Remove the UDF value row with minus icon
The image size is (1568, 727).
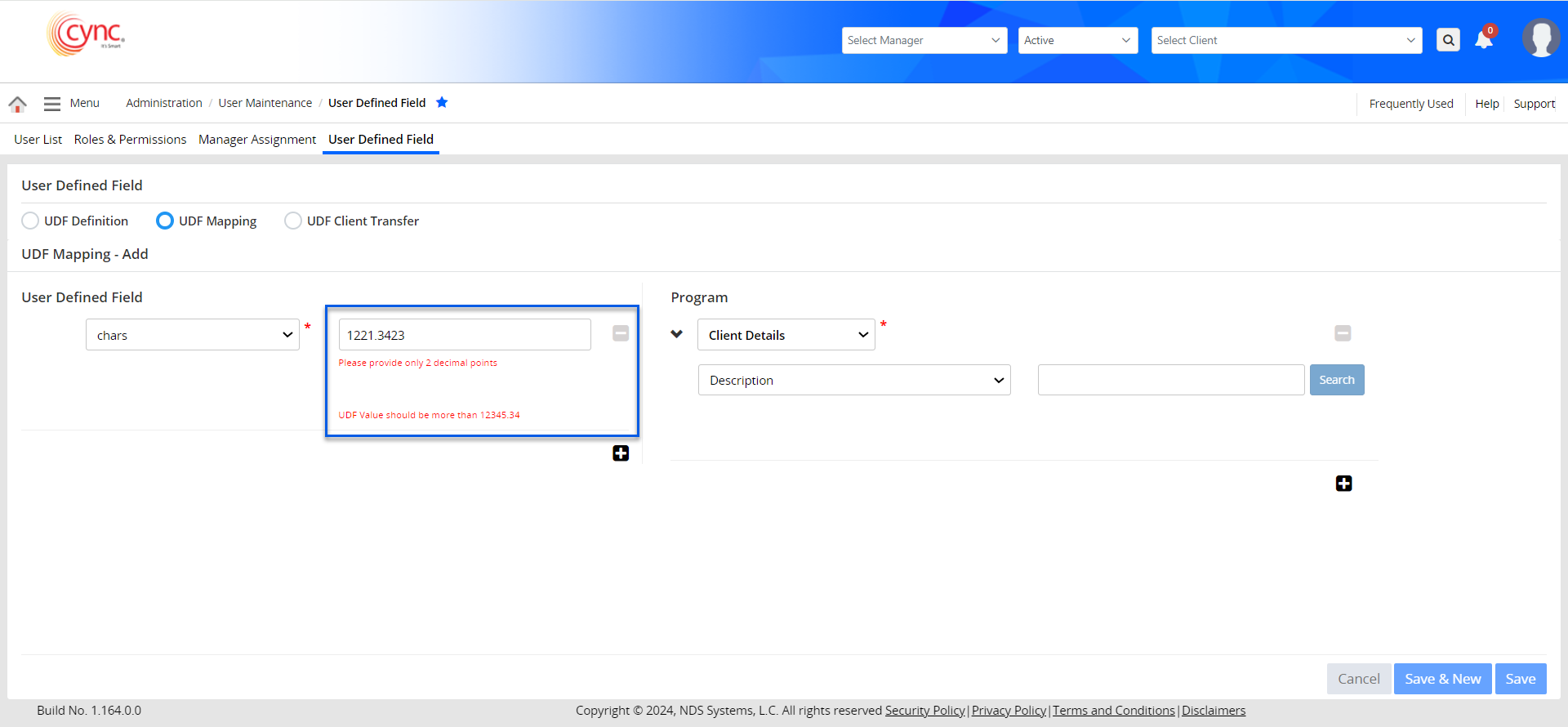(621, 333)
